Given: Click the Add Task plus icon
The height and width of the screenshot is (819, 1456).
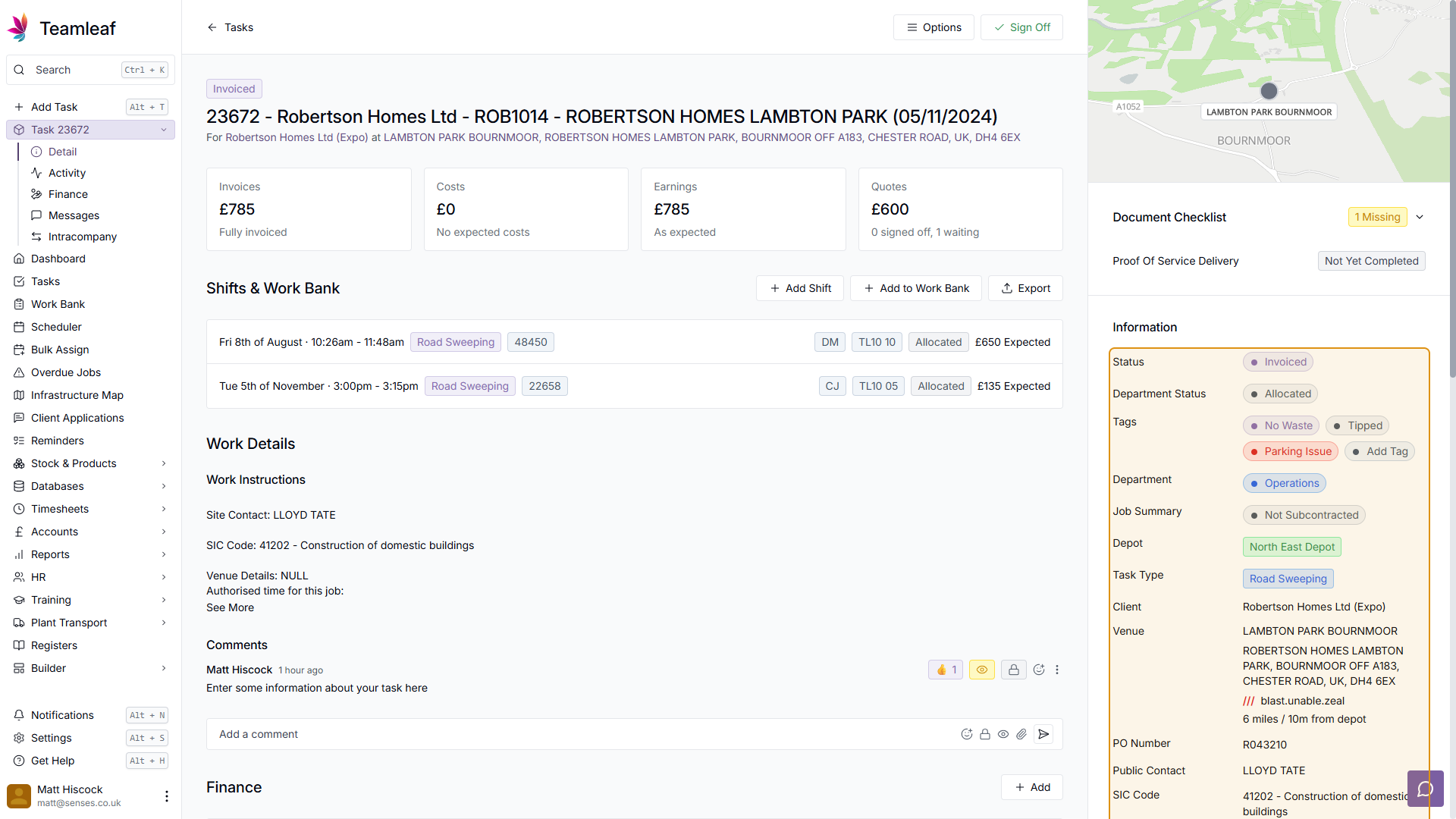Looking at the screenshot, I should click(19, 107).
